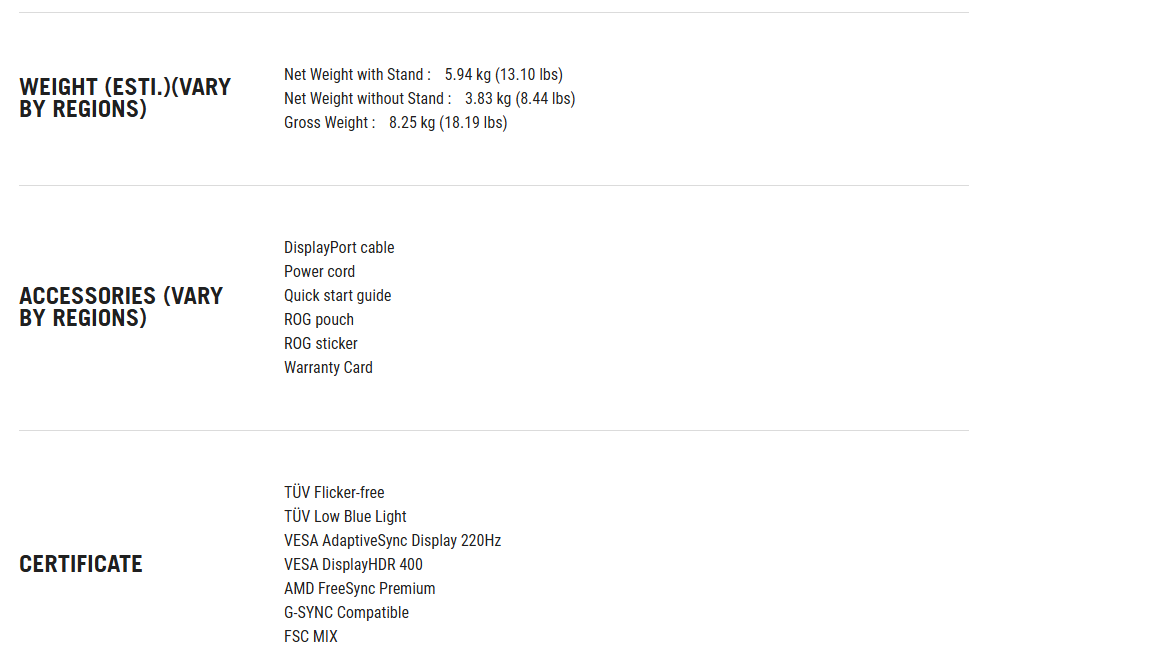
Task: Click the Certificate section heading
Action: (81, 564)
